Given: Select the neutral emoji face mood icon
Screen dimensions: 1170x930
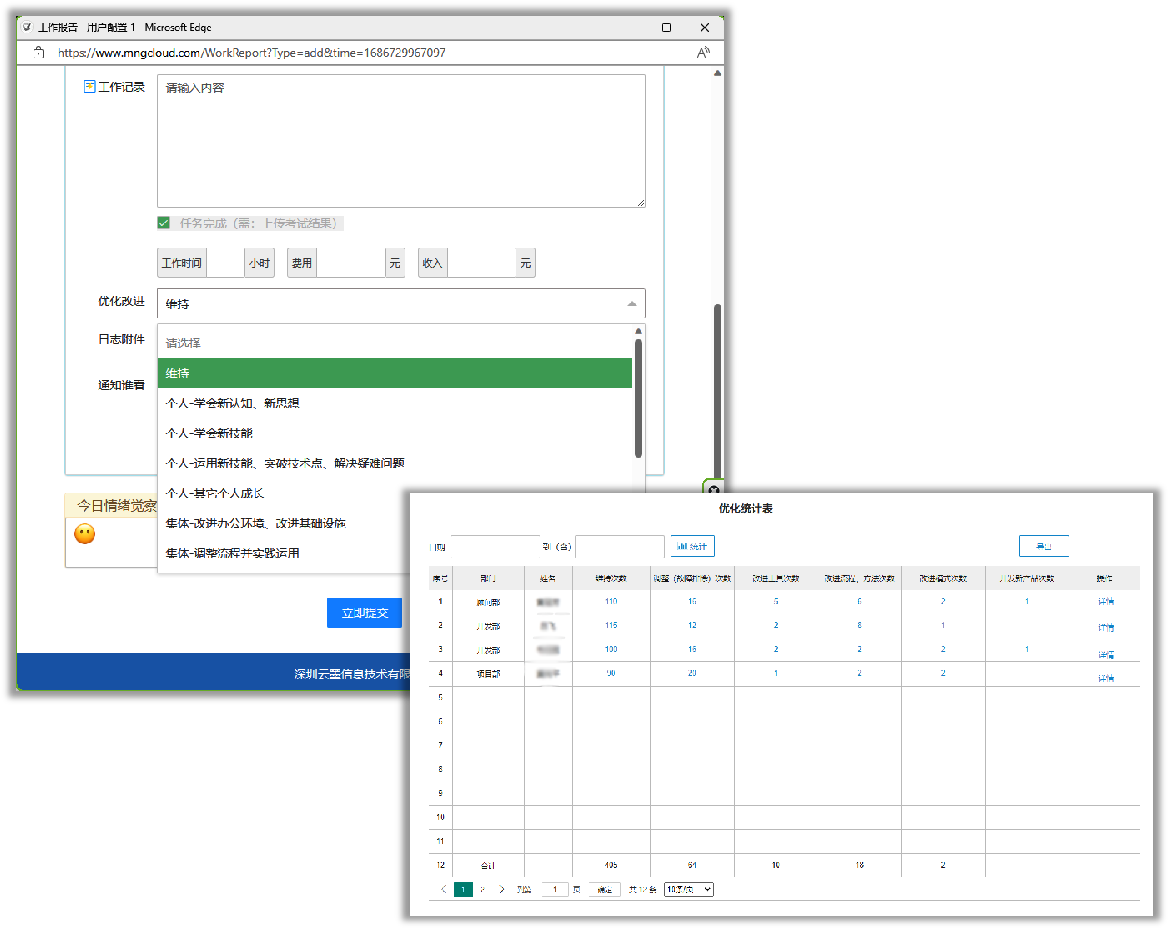Looking at the screenshot, I should pos(85,534).
